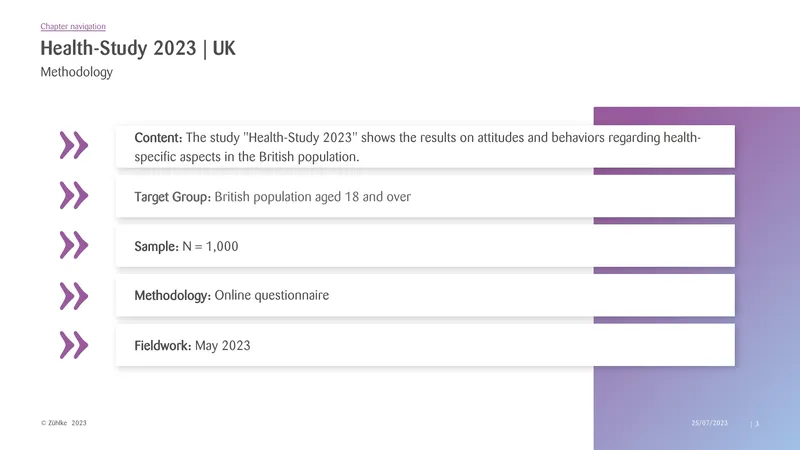800x450 pixels.
Task: Click the 25/07/2023 date in footer
Action: [x=710, y=423]
